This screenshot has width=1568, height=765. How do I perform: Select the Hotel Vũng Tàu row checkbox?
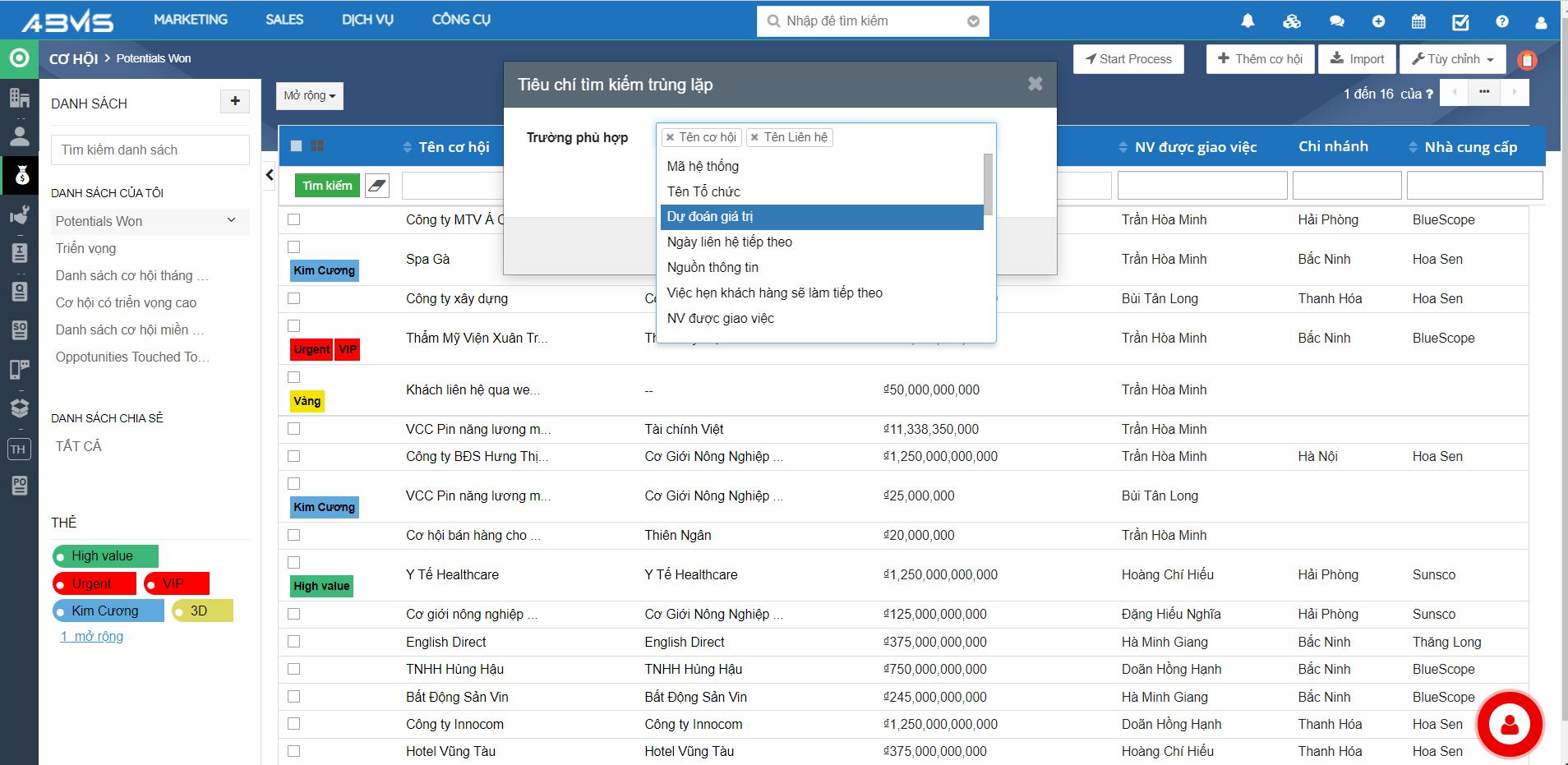click(294, 751)
